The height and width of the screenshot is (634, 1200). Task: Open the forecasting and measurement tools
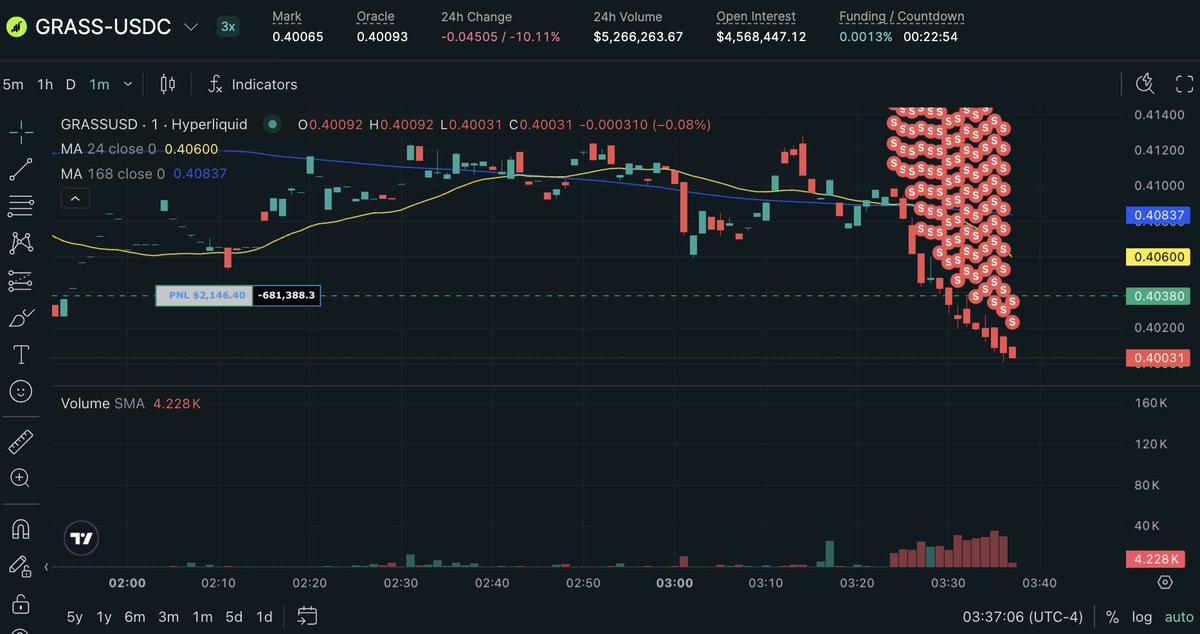coord(21,281)
